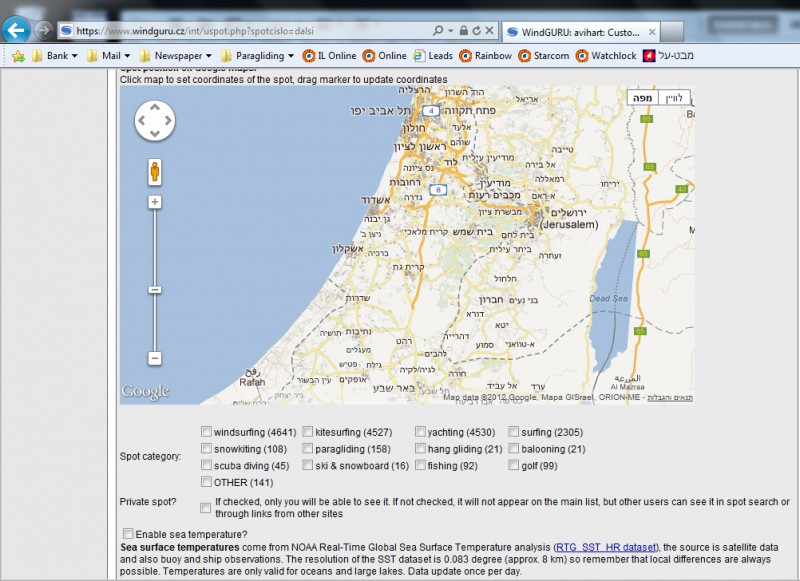The height and width of the screenshot is (581, 800).
Task: Check the kitesurfing category box
Action: pyautogui.click(x=308, y=432)
